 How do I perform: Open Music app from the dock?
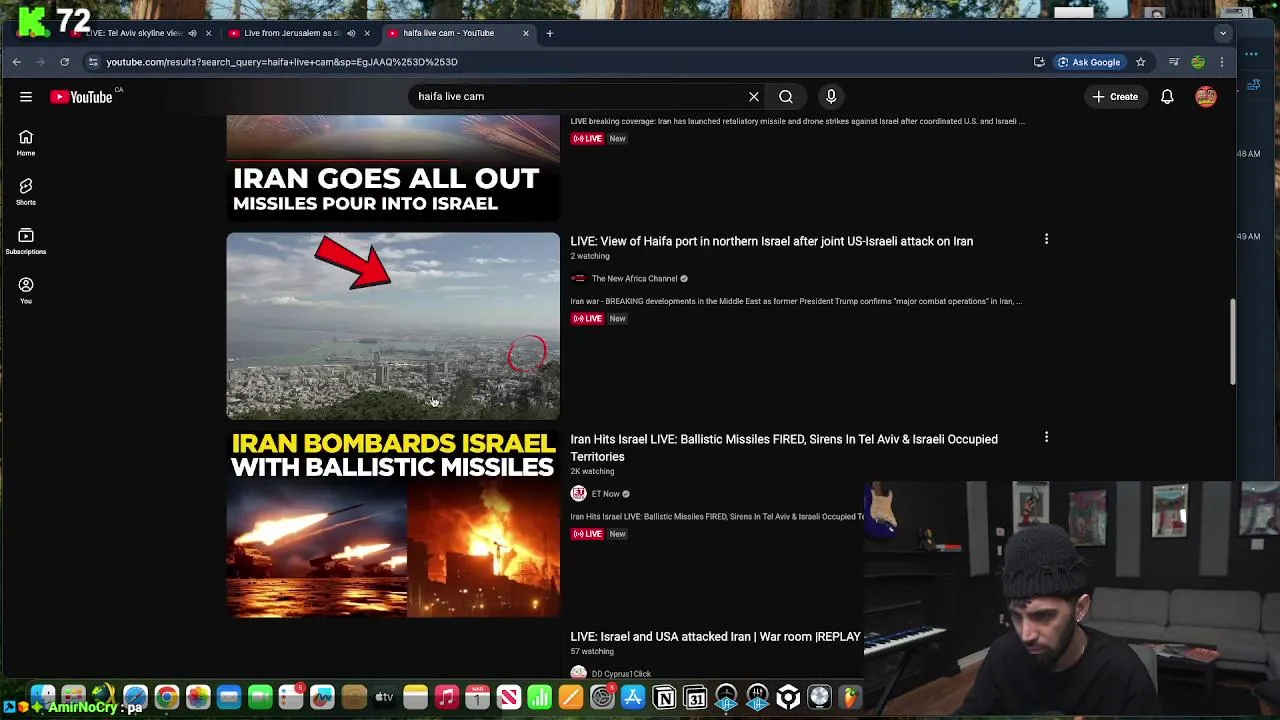click(x=447, y=697)
